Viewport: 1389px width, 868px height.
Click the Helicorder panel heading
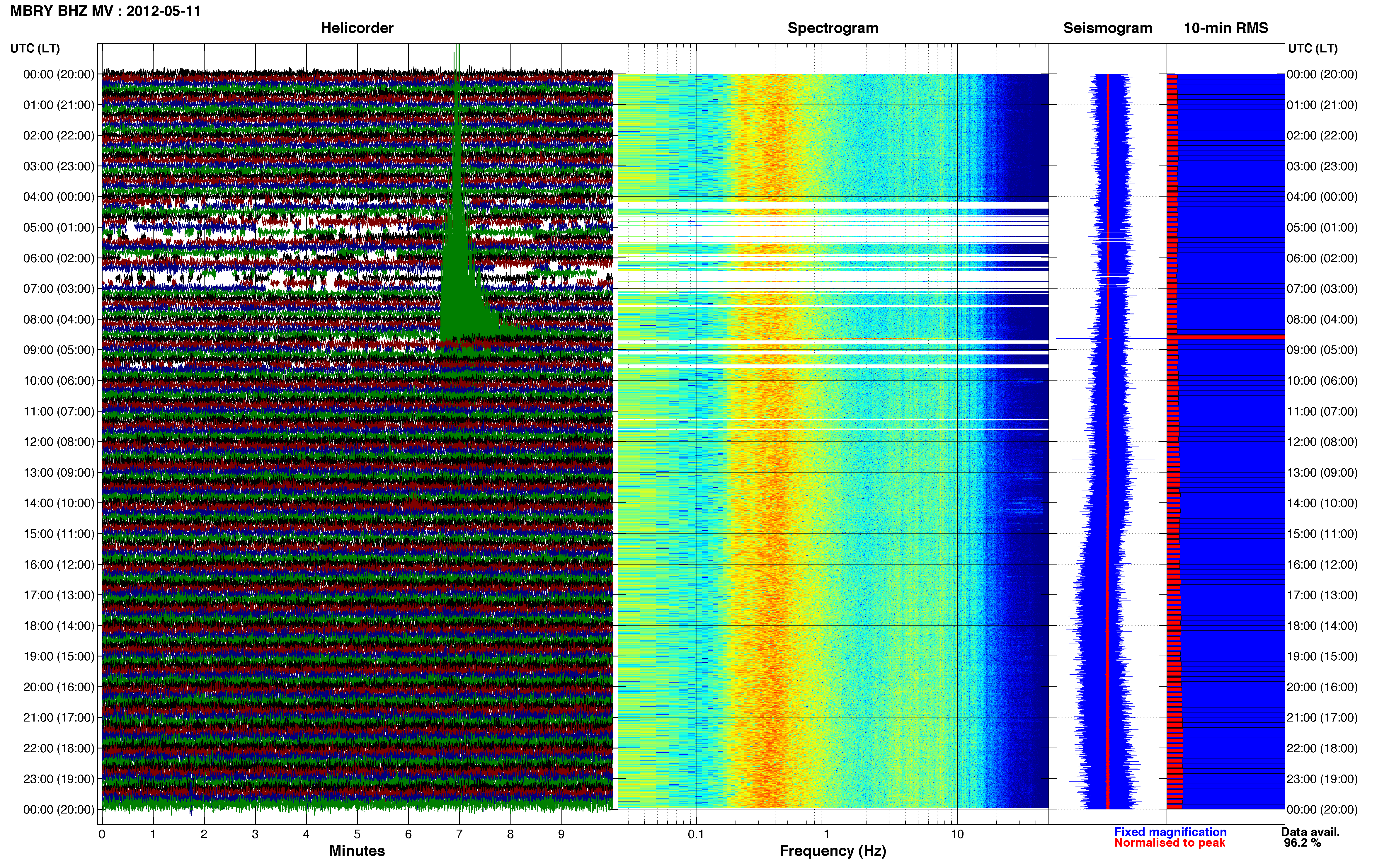pos(357,28)
